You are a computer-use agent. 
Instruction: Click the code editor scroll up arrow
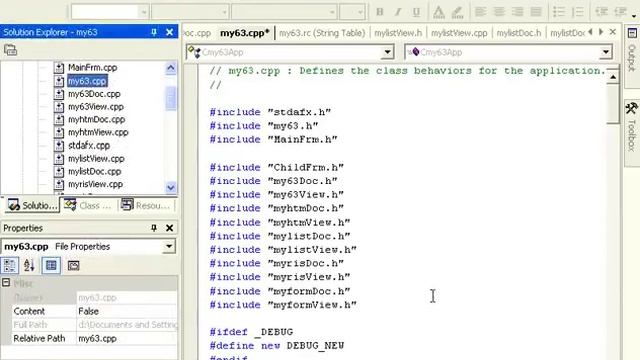[x=613, y=77]
